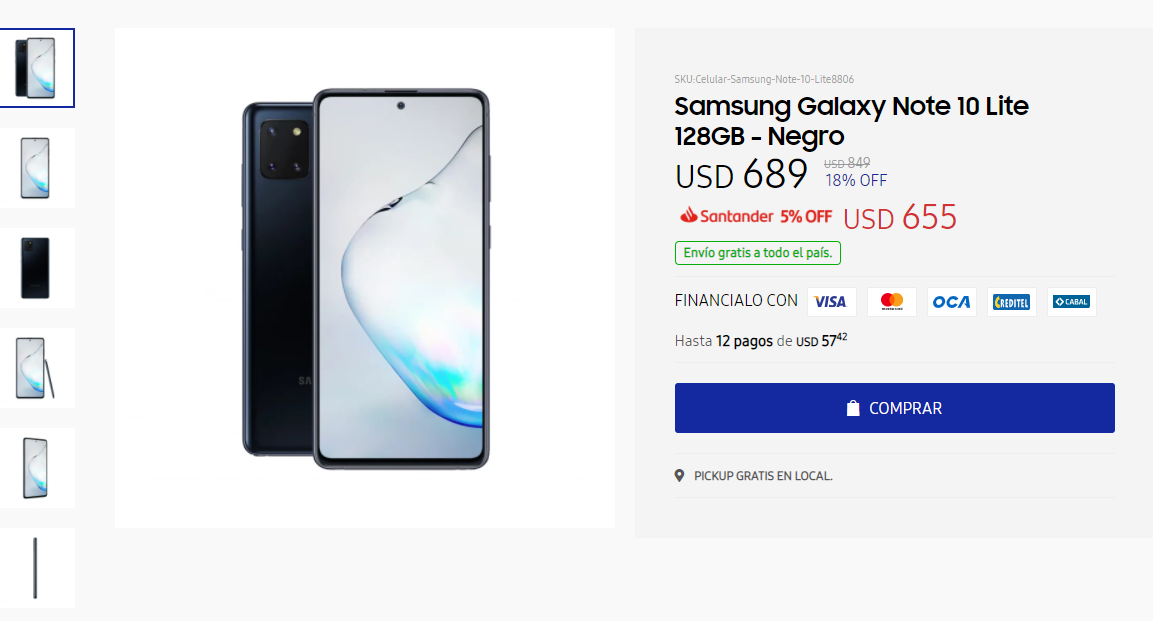Click the 'Pickup gratis en local' link
1153x621 pixels.
coord(763,476)
